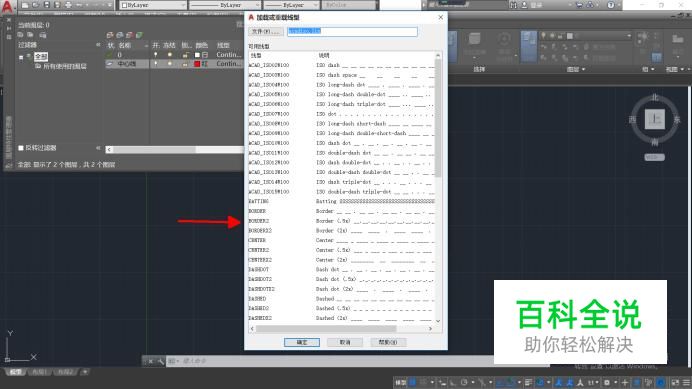The height and width of the screenshot is (389, 692).
Task: Click the sign-in person icon in title bar
Action: pos(524,5)
